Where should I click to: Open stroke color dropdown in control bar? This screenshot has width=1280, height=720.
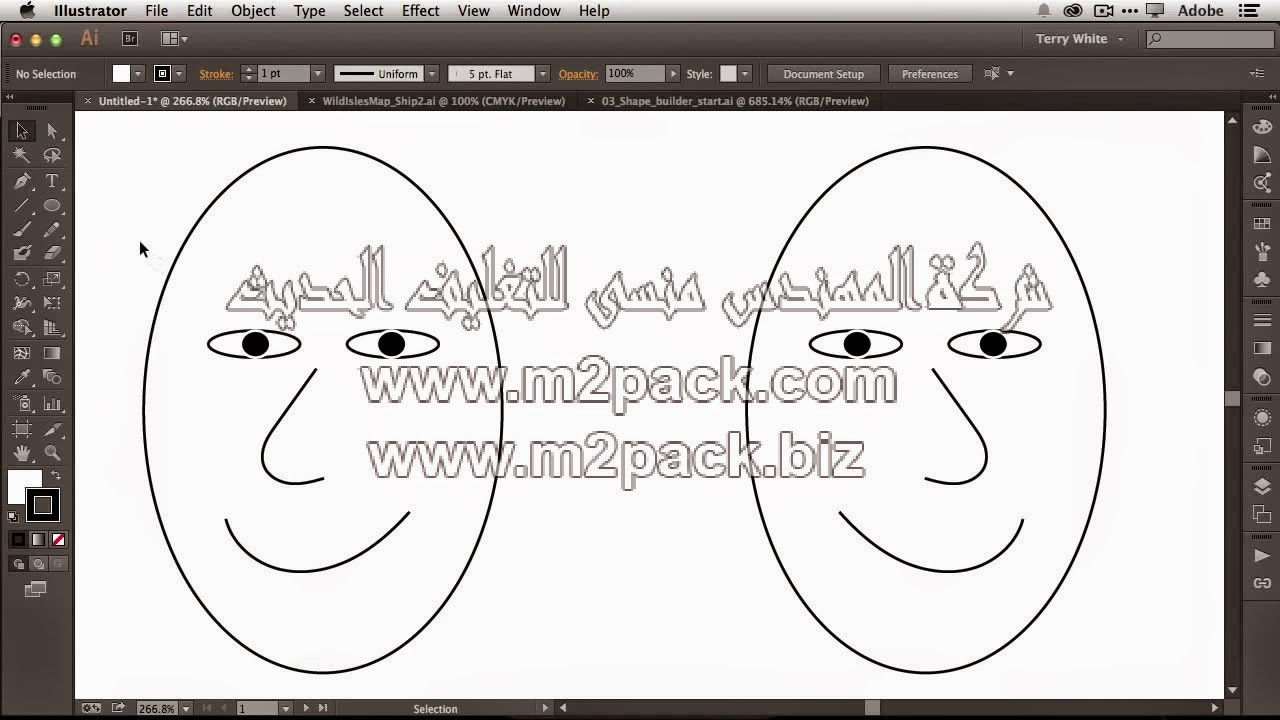180,74
